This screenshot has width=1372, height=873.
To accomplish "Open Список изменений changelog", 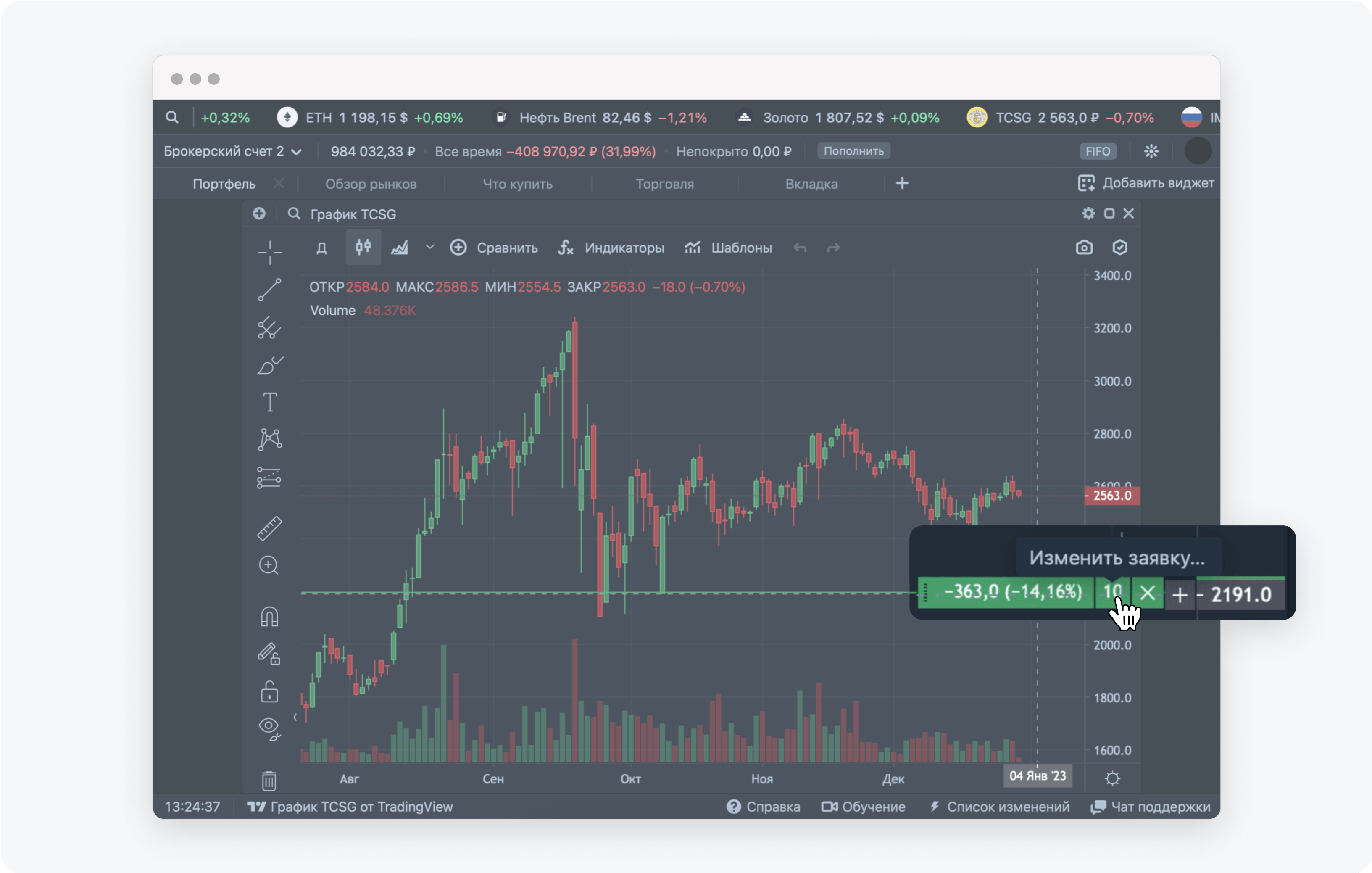I will click(x=999, y=807).
